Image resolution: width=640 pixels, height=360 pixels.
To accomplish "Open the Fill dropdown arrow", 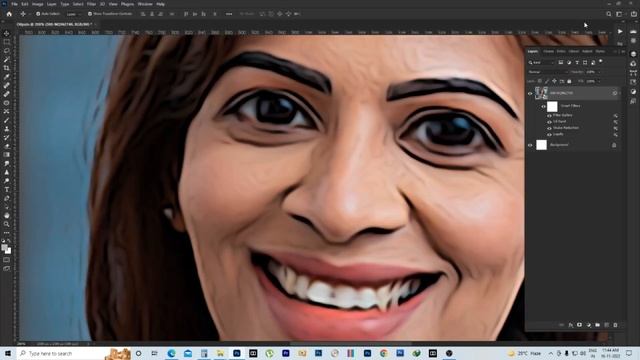I will (x=599, y=81).
